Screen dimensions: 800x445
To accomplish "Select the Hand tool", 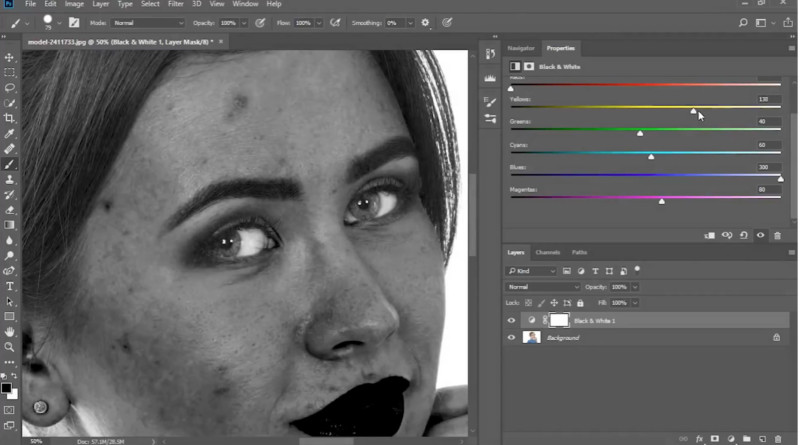I will point(10,331).
